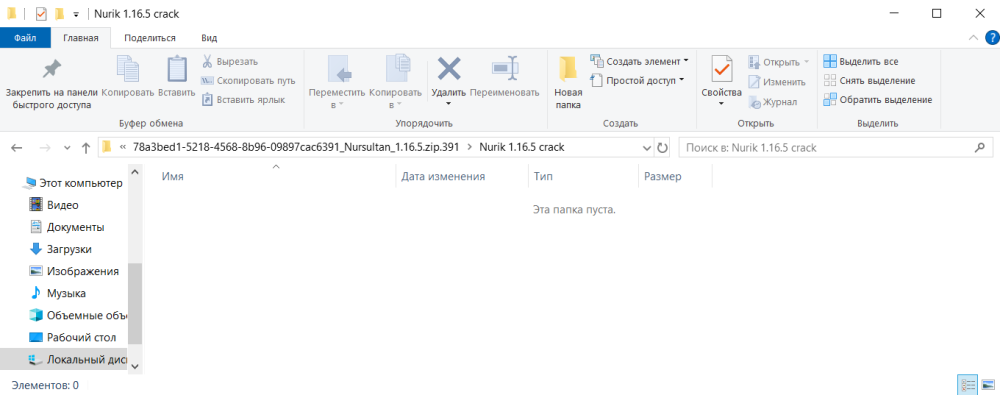Click navigation pane scroll down arrow
1000x395 pixels.
[x=135, y=366]
